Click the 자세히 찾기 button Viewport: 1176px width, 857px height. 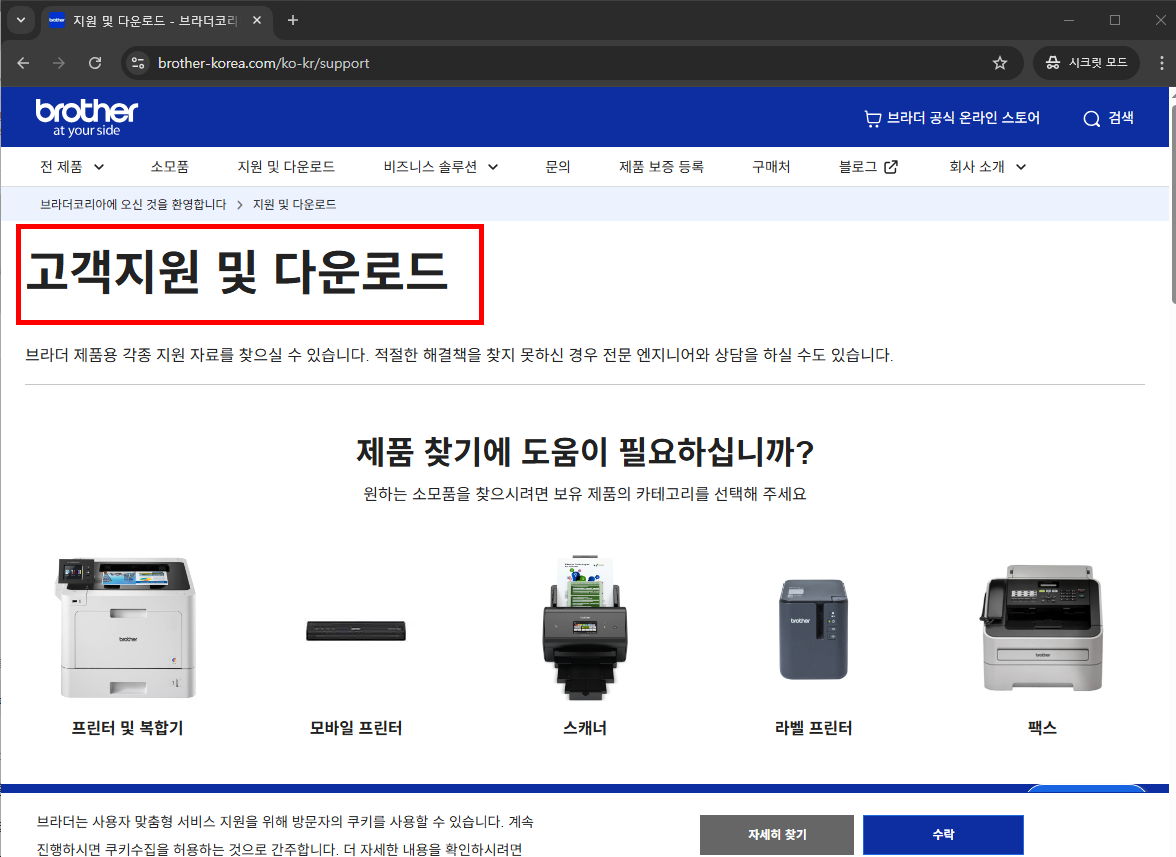pos(777,834)
